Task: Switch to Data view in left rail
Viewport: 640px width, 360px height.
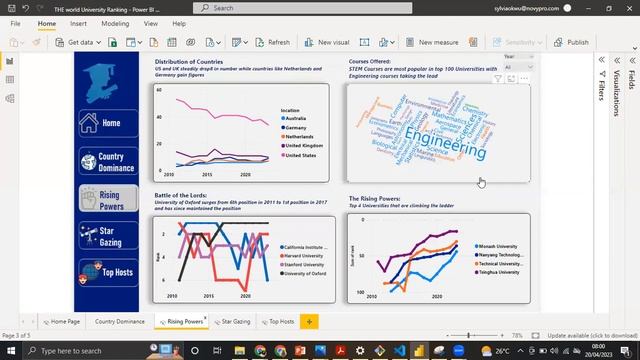Action: tap(10, 80)
